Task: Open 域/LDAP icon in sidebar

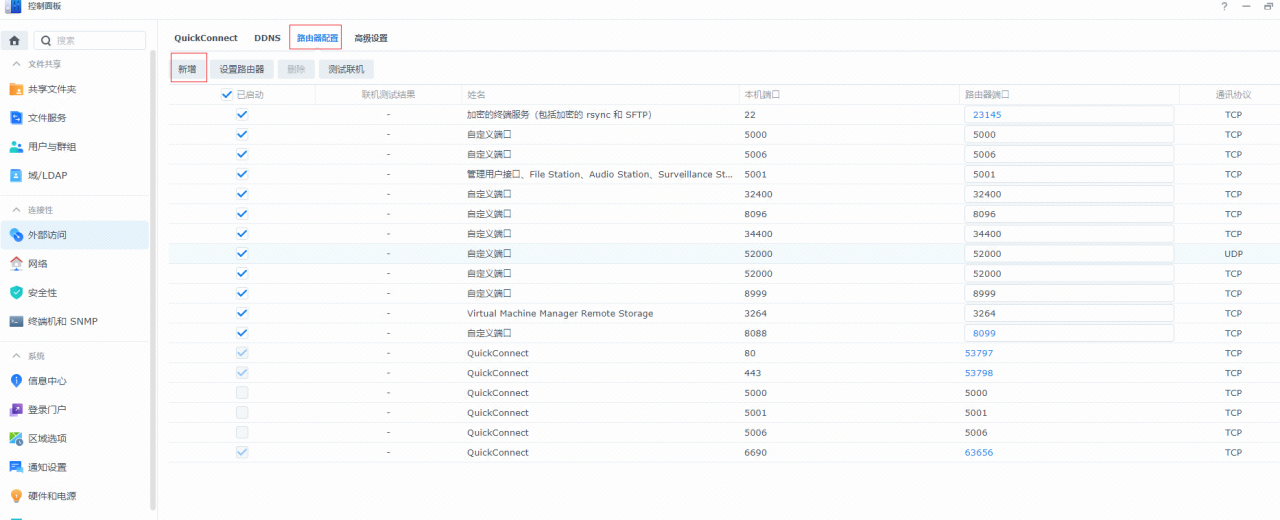Action: pyautogui.click(x=16, y=176)
